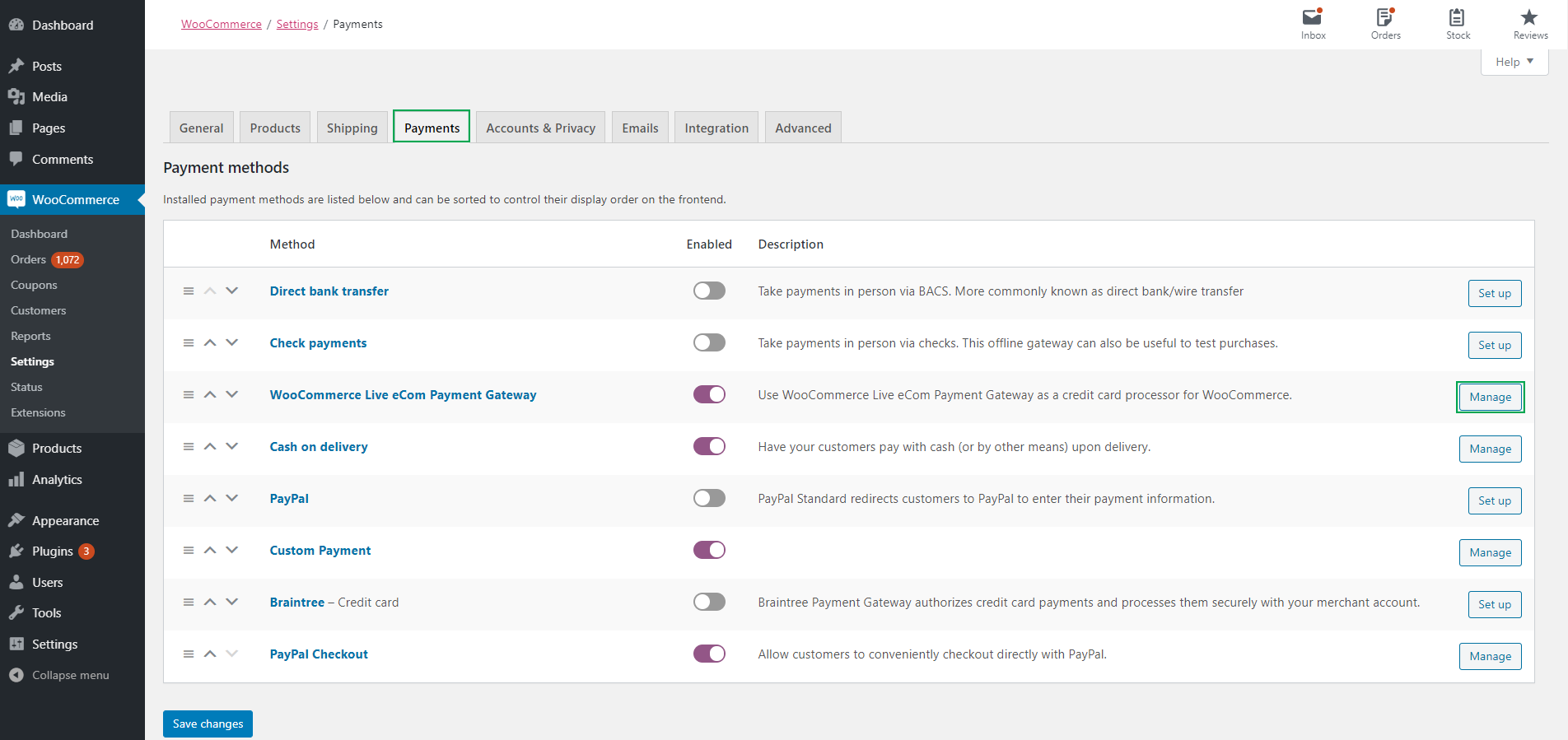Move Cash on delivery down
The width and height of the screenshot is (1568, 740).
pyautogui.click(x=232, y=446)
